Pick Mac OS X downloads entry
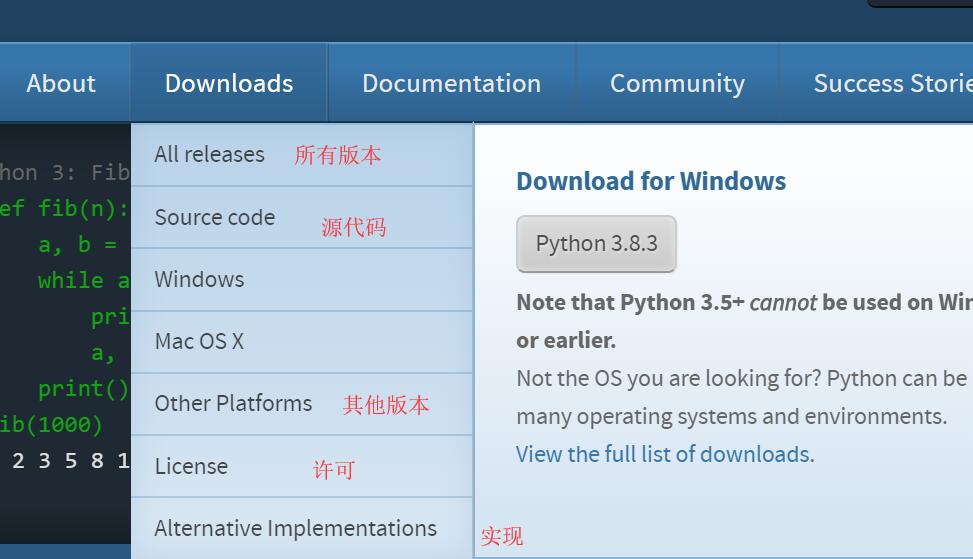 [x=302, y=342]
